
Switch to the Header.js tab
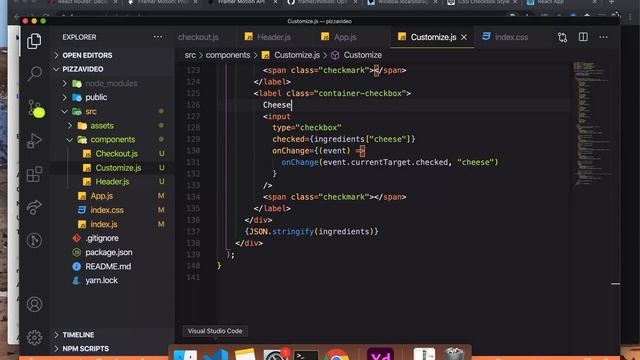pyautogui.click(x=268, y=37)
